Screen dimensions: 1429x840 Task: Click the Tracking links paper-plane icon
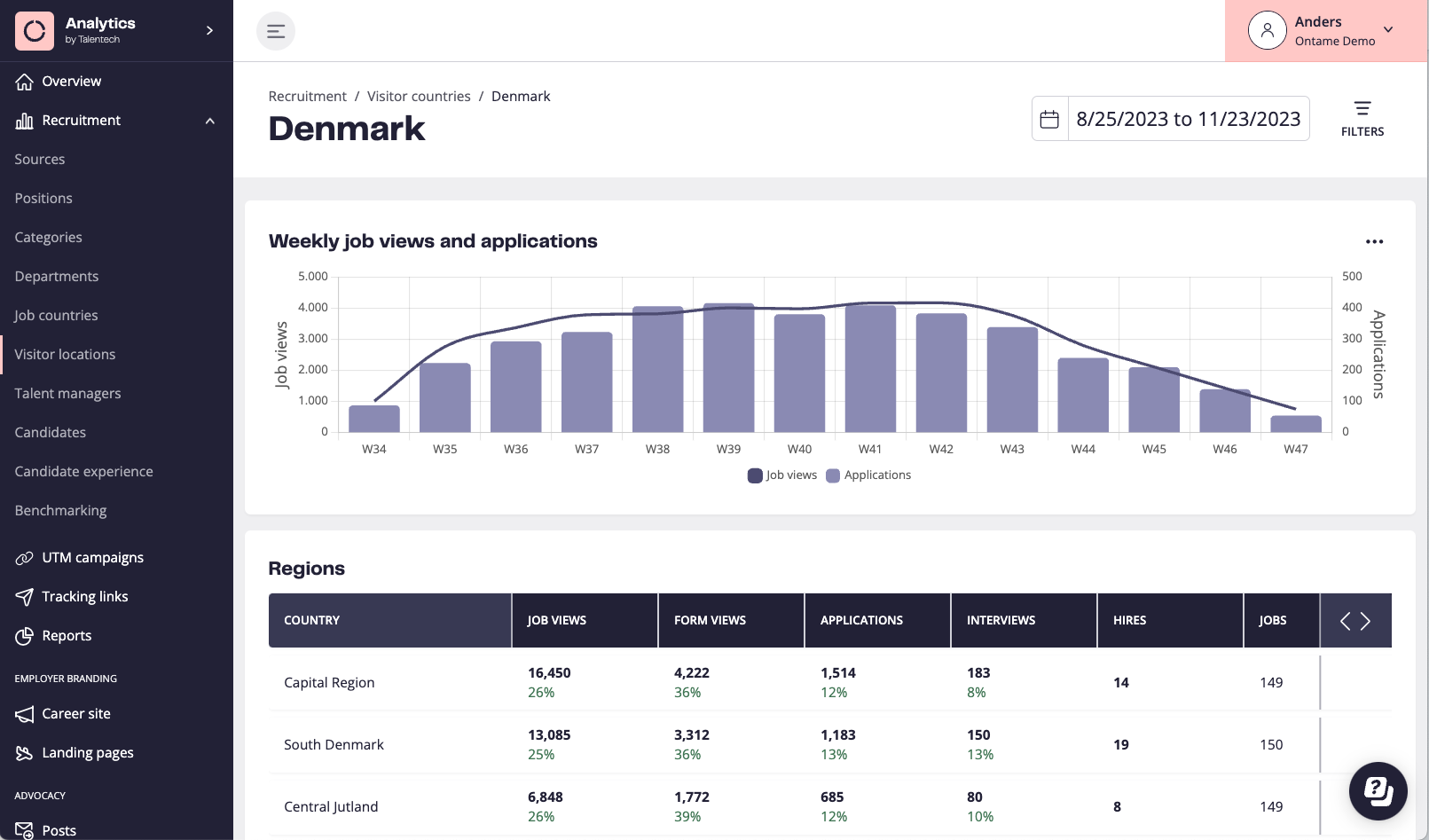coord(25,597)
